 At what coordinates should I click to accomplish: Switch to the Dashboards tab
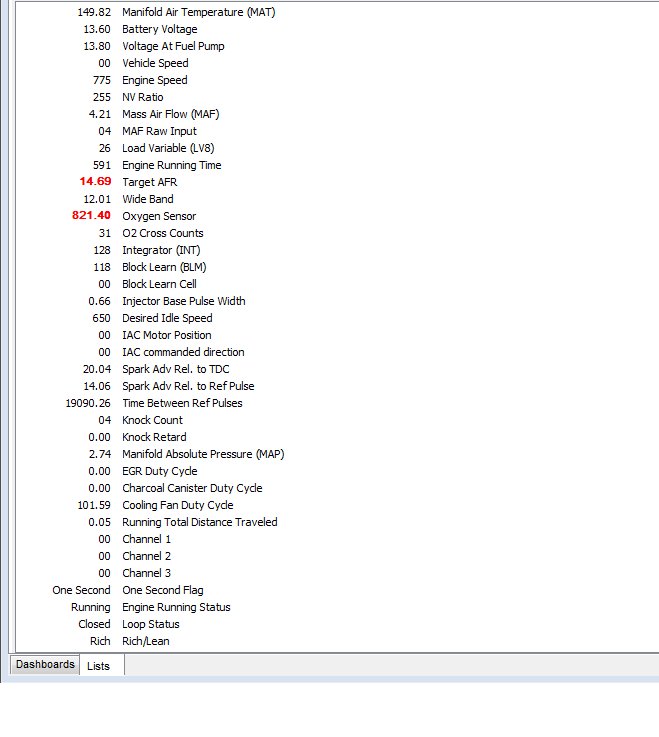(45, 664)
